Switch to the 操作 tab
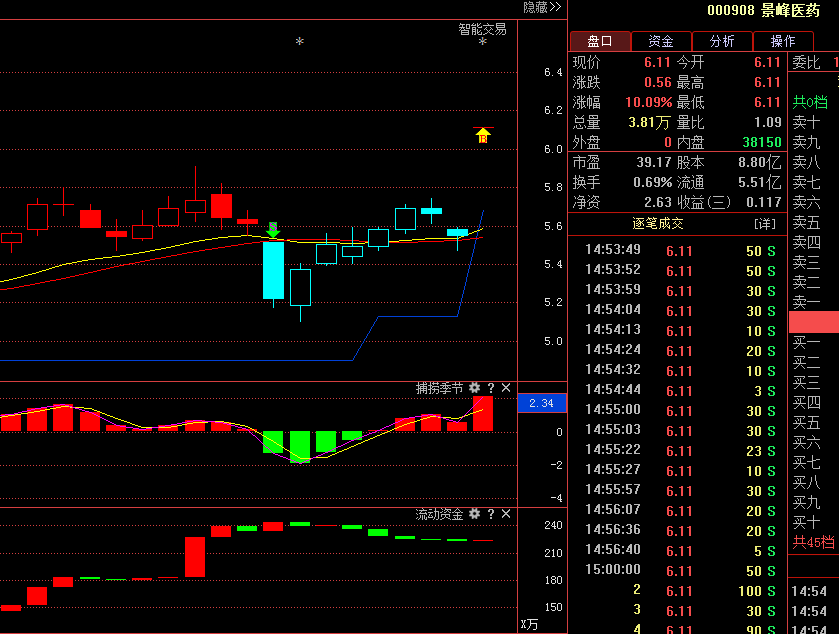 [x=783, y=41]
